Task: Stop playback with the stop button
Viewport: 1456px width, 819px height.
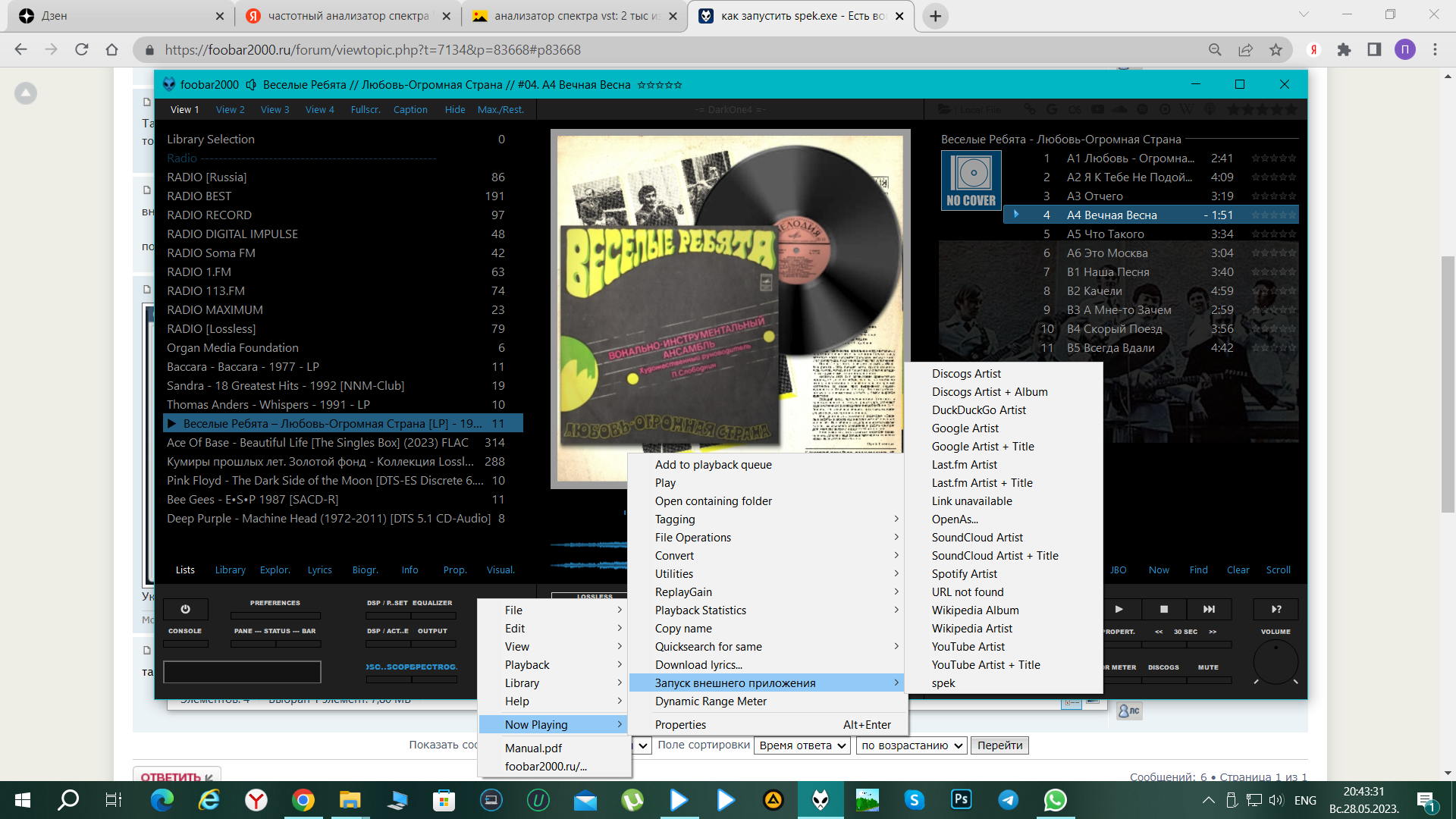Action: click(1164, 609)
